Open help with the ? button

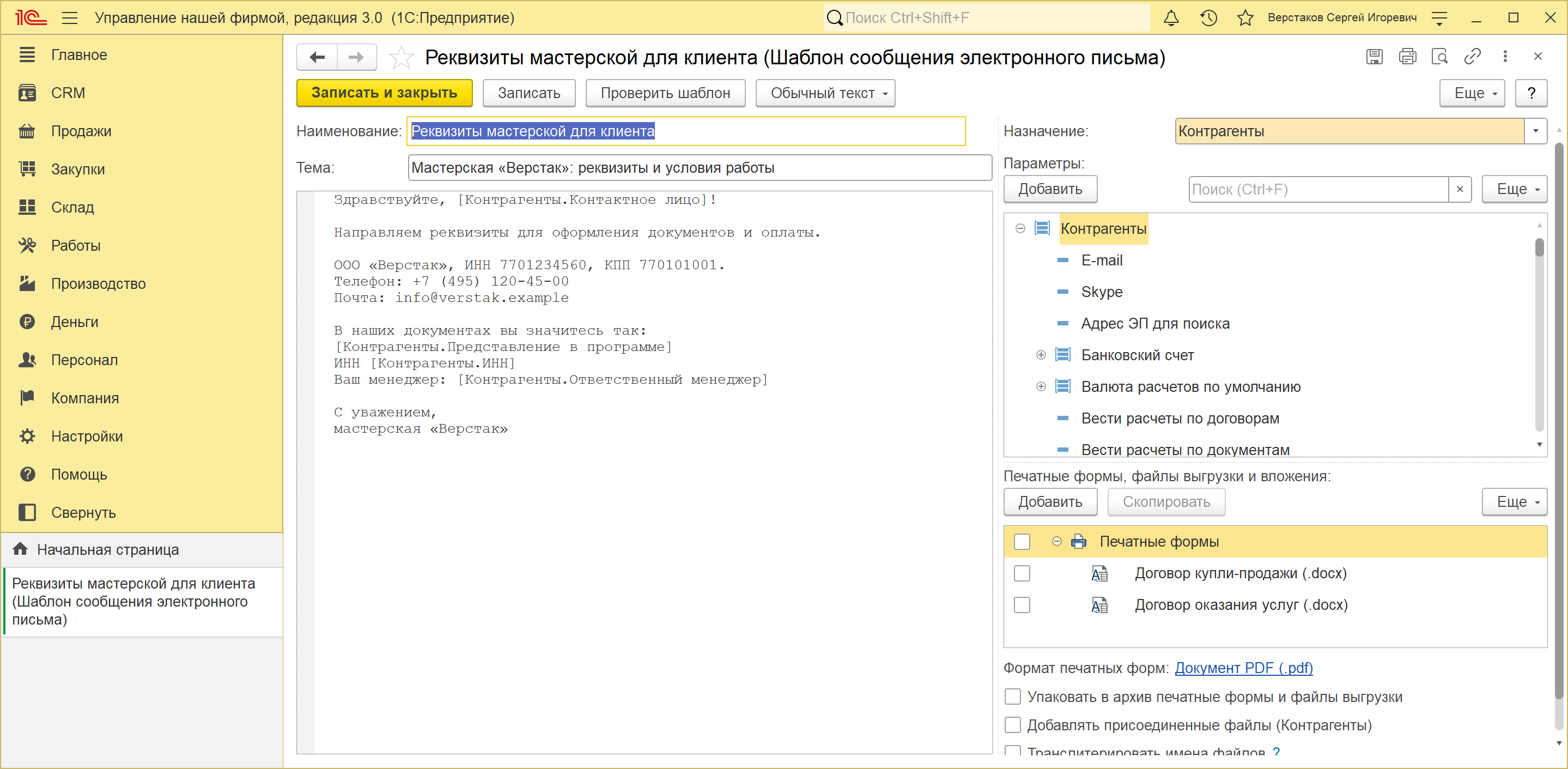(x=1530, y=93)
